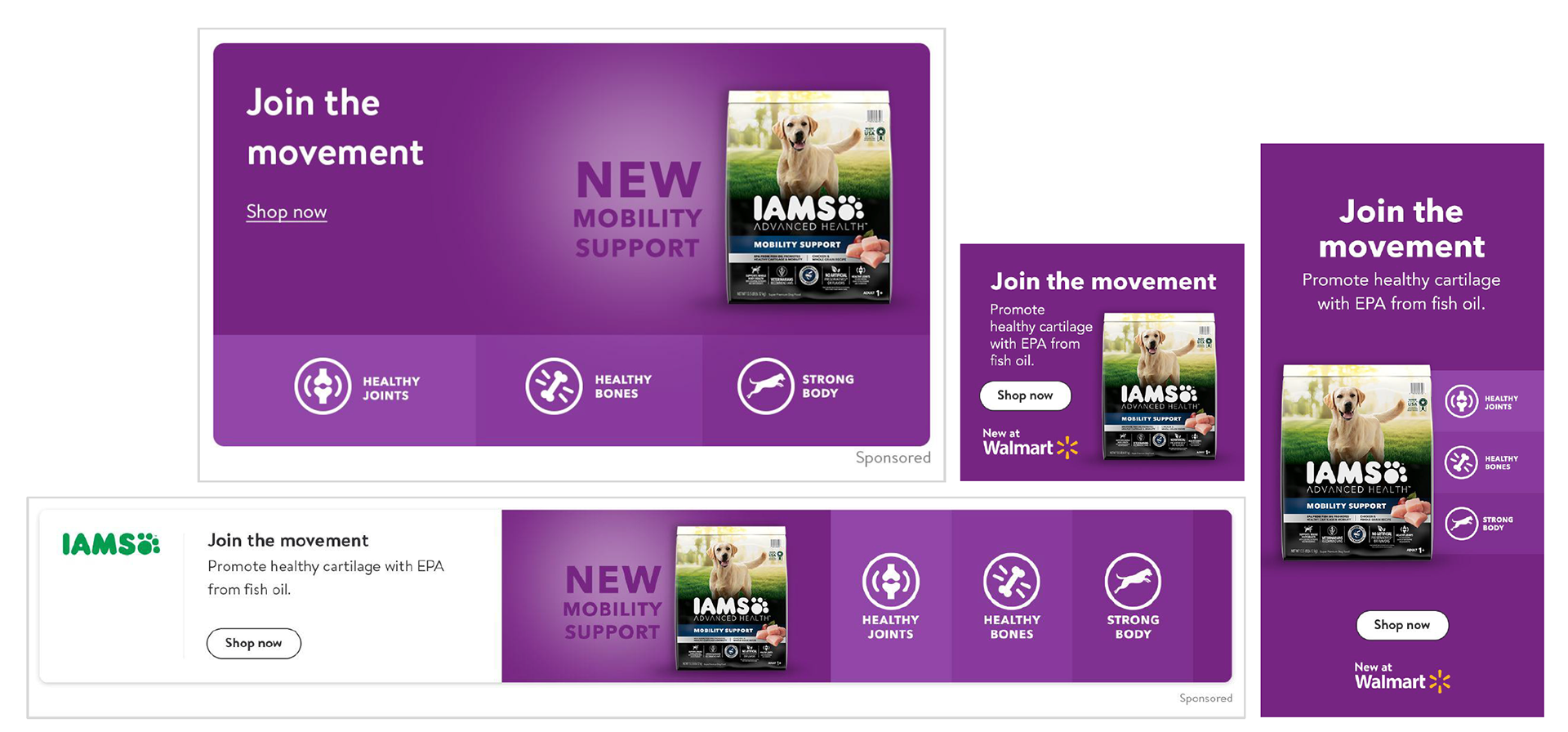Click Shop now button in bottom banner

(254, 644)
